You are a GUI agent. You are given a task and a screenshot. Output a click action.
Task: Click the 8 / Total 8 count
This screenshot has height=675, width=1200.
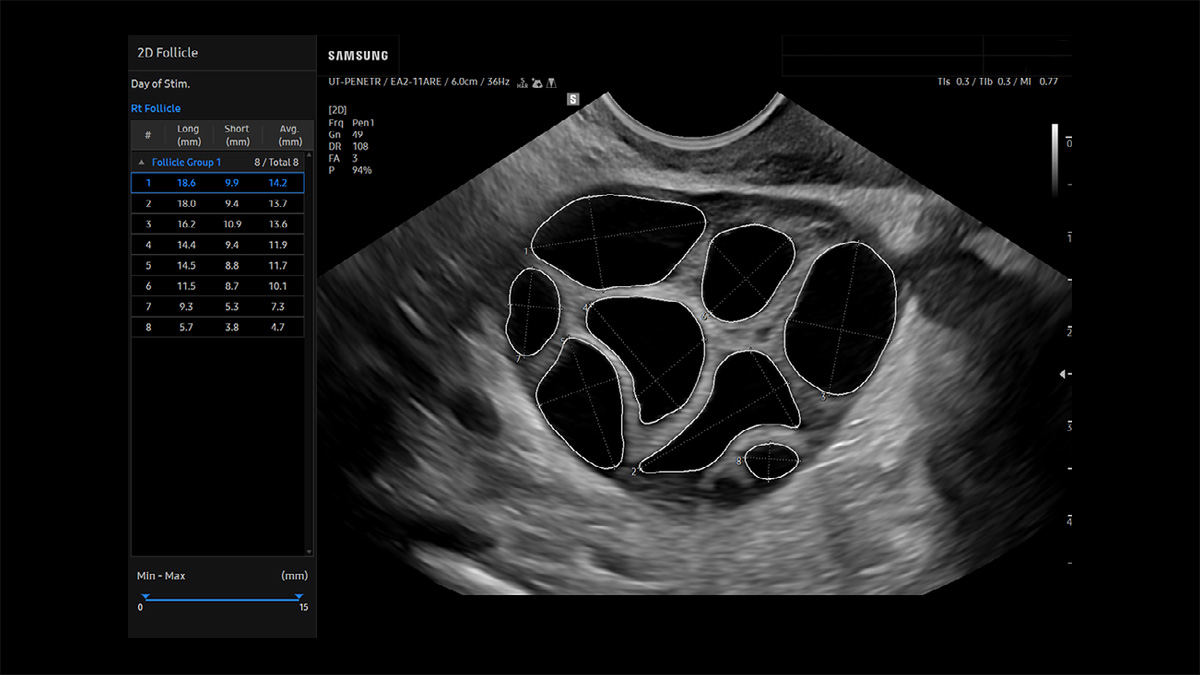277,162
